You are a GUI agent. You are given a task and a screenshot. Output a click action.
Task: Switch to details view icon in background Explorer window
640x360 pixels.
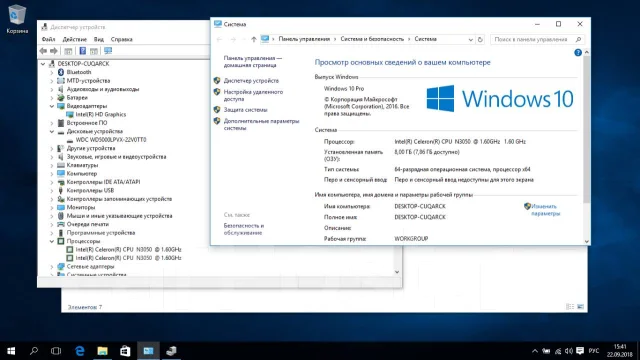570,307
